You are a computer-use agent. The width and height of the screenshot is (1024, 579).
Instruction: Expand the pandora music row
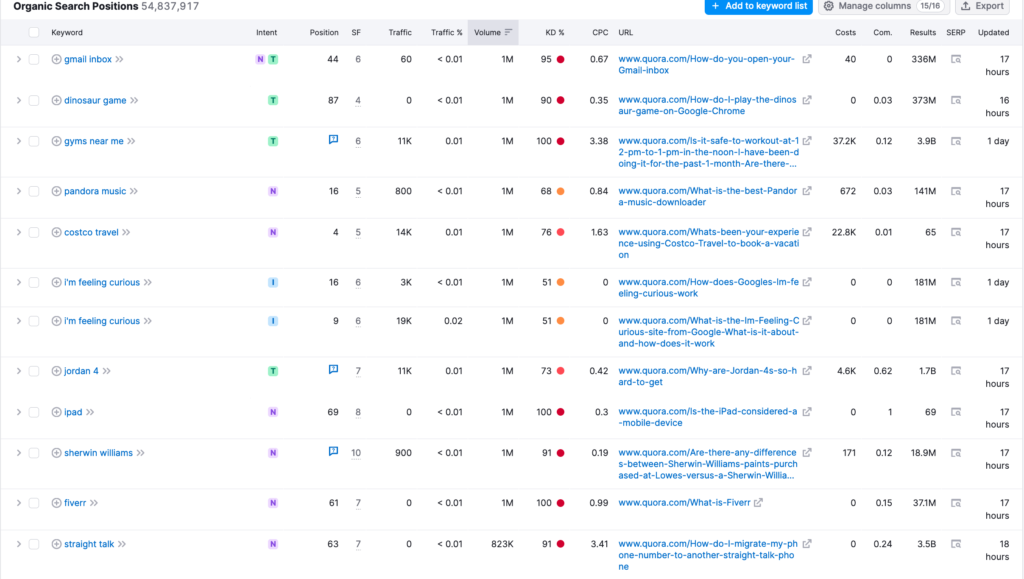pyautogui.click(x=18, y=191)
